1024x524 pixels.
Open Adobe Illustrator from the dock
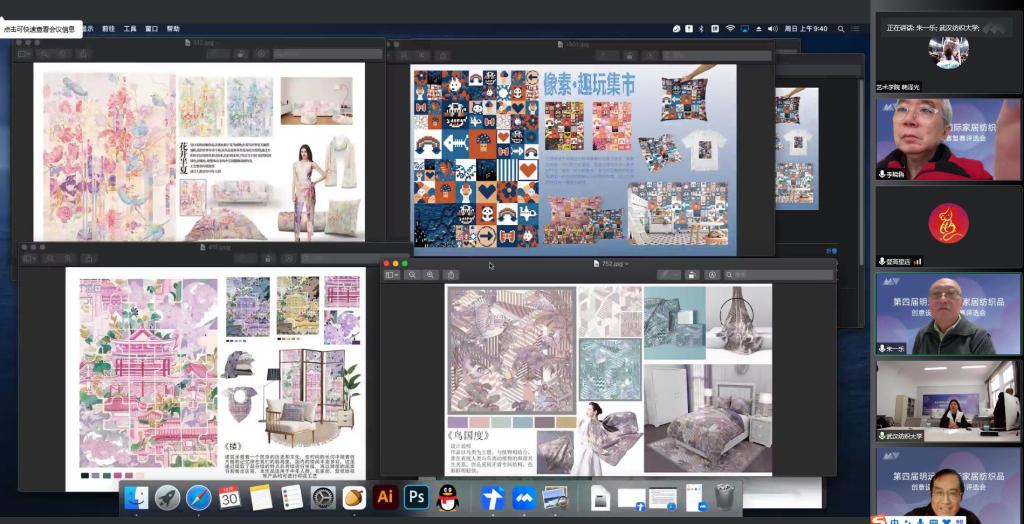point(384,496)
